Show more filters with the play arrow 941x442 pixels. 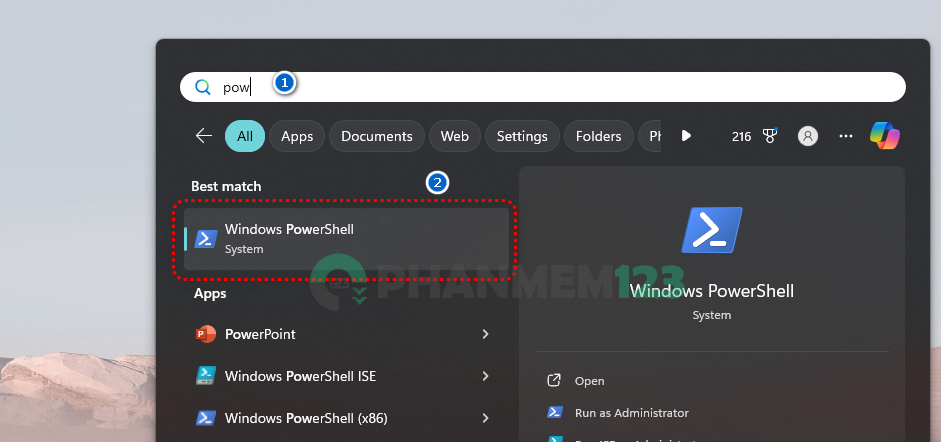(686, 136)
